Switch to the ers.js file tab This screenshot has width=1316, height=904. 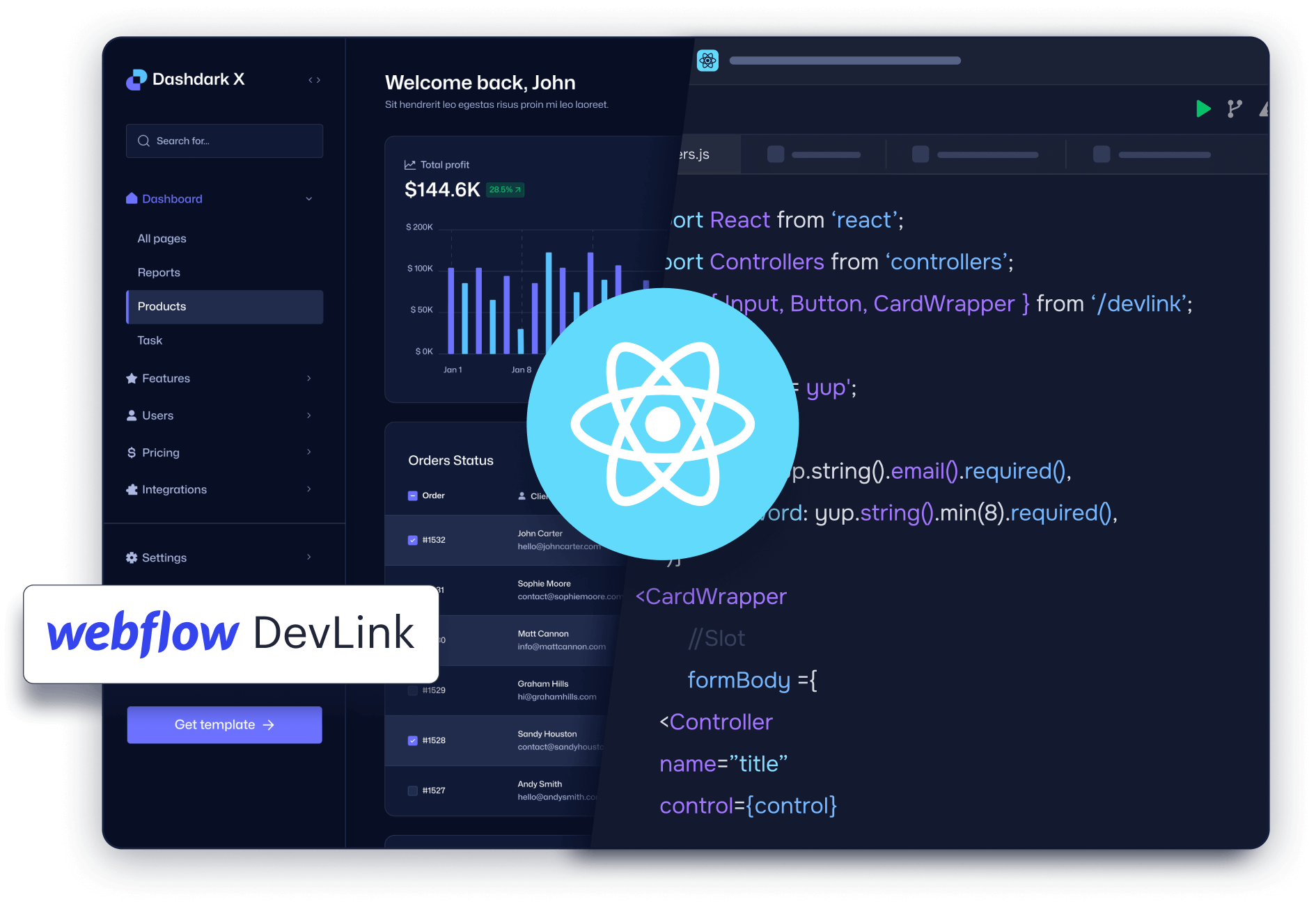(x=694, y=154)
